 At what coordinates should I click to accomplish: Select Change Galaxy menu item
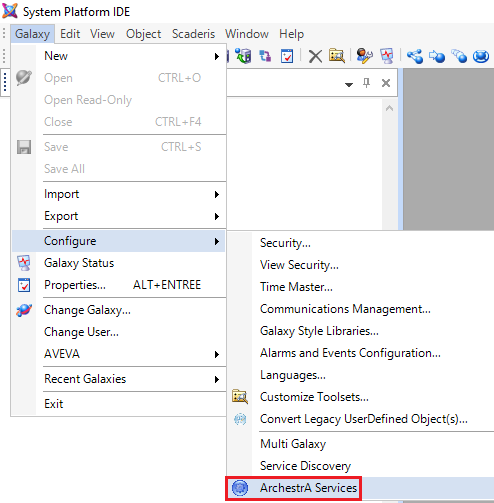pyautogui.click(x=87, y=310)
